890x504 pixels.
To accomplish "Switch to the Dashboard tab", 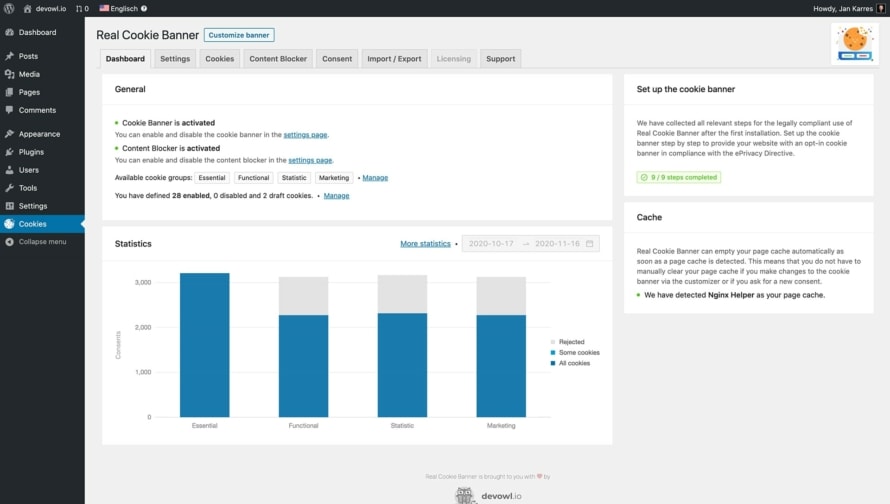I will pos(125,59).
